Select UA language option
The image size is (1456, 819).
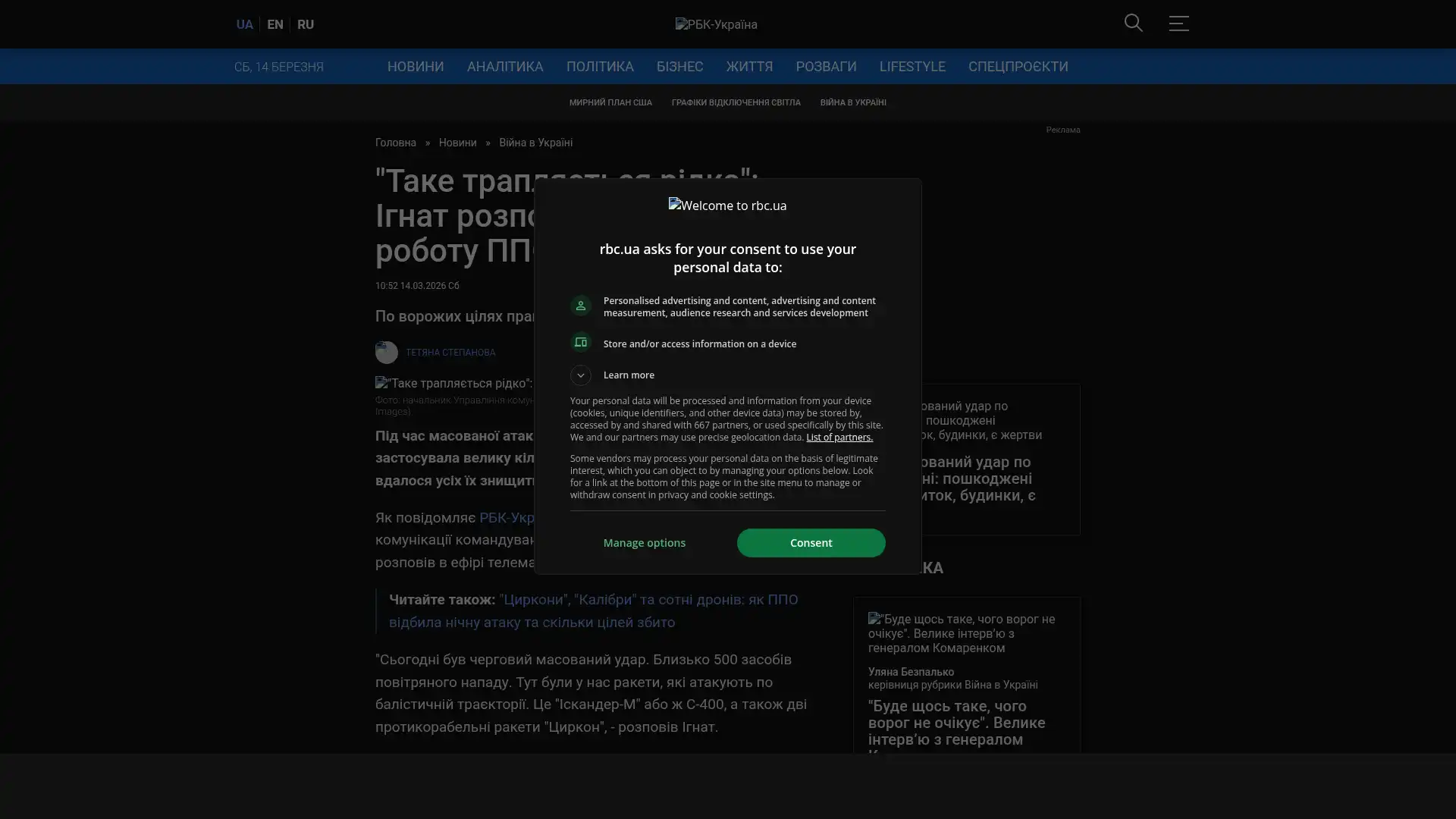(x=244, y=24)
